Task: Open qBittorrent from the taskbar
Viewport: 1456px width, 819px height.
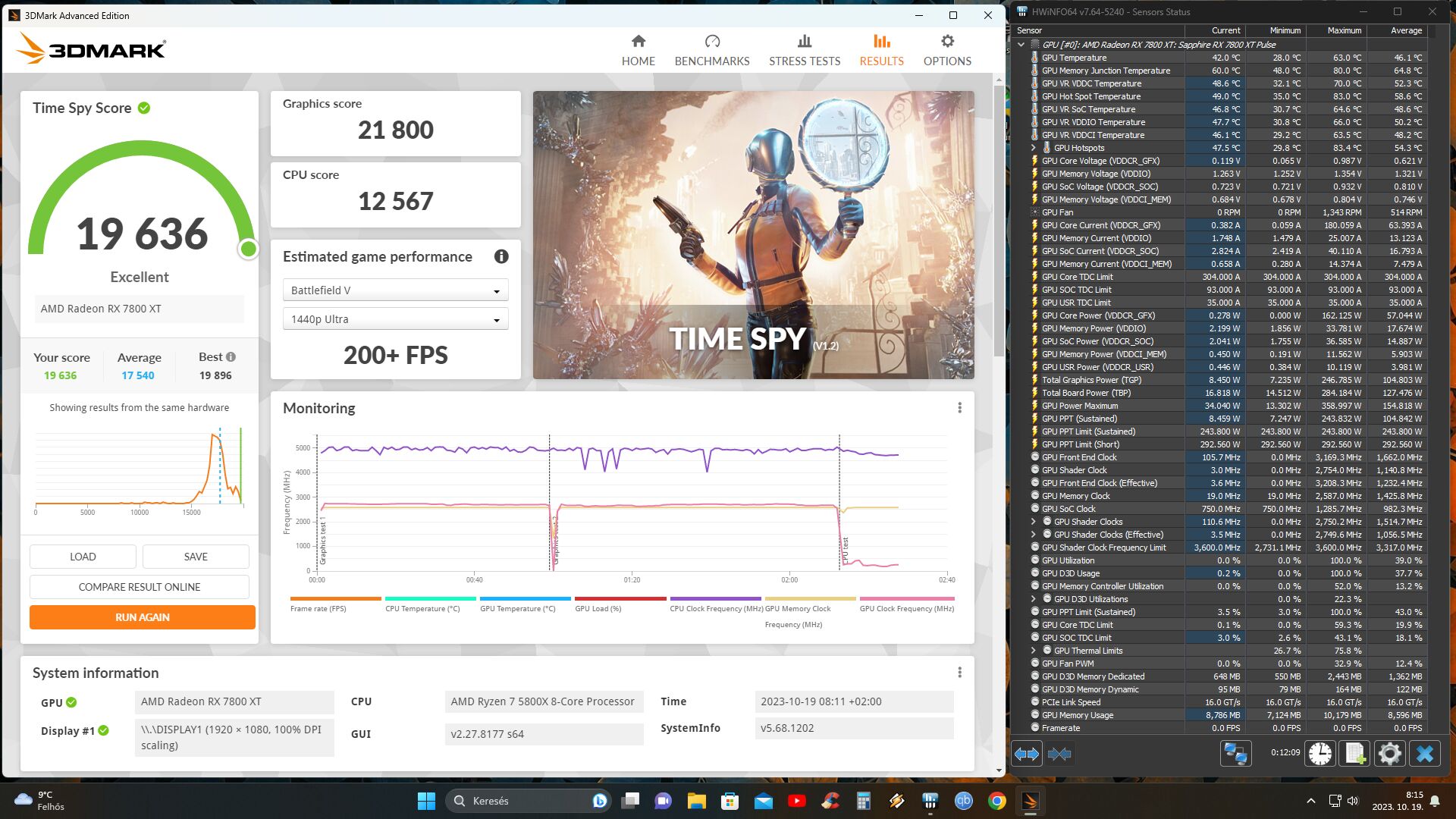Action: (x=963, y=801)
